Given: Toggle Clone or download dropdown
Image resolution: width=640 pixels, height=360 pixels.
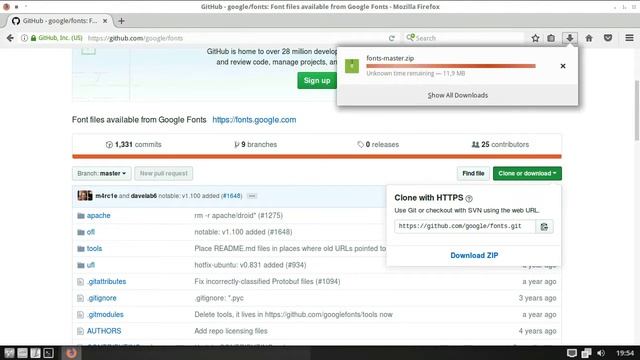Looking at the screenshot, I should pos(527,173).
